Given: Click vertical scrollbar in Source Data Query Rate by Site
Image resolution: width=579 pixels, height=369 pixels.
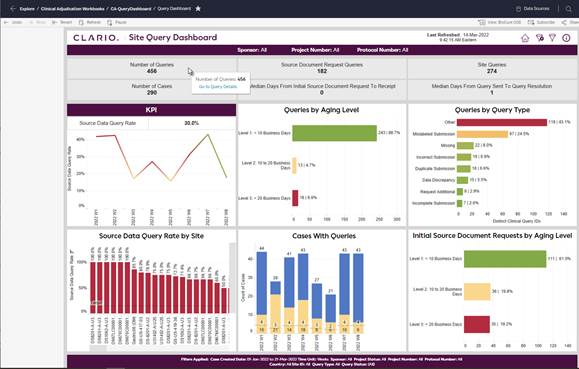Looking at the screenshot, I should (233, 278).
